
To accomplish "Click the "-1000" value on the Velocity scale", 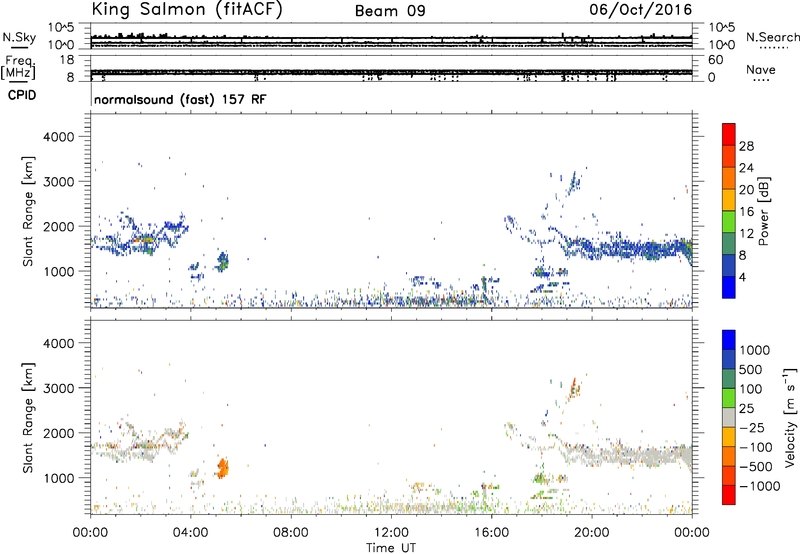I will tap(760, 486).
